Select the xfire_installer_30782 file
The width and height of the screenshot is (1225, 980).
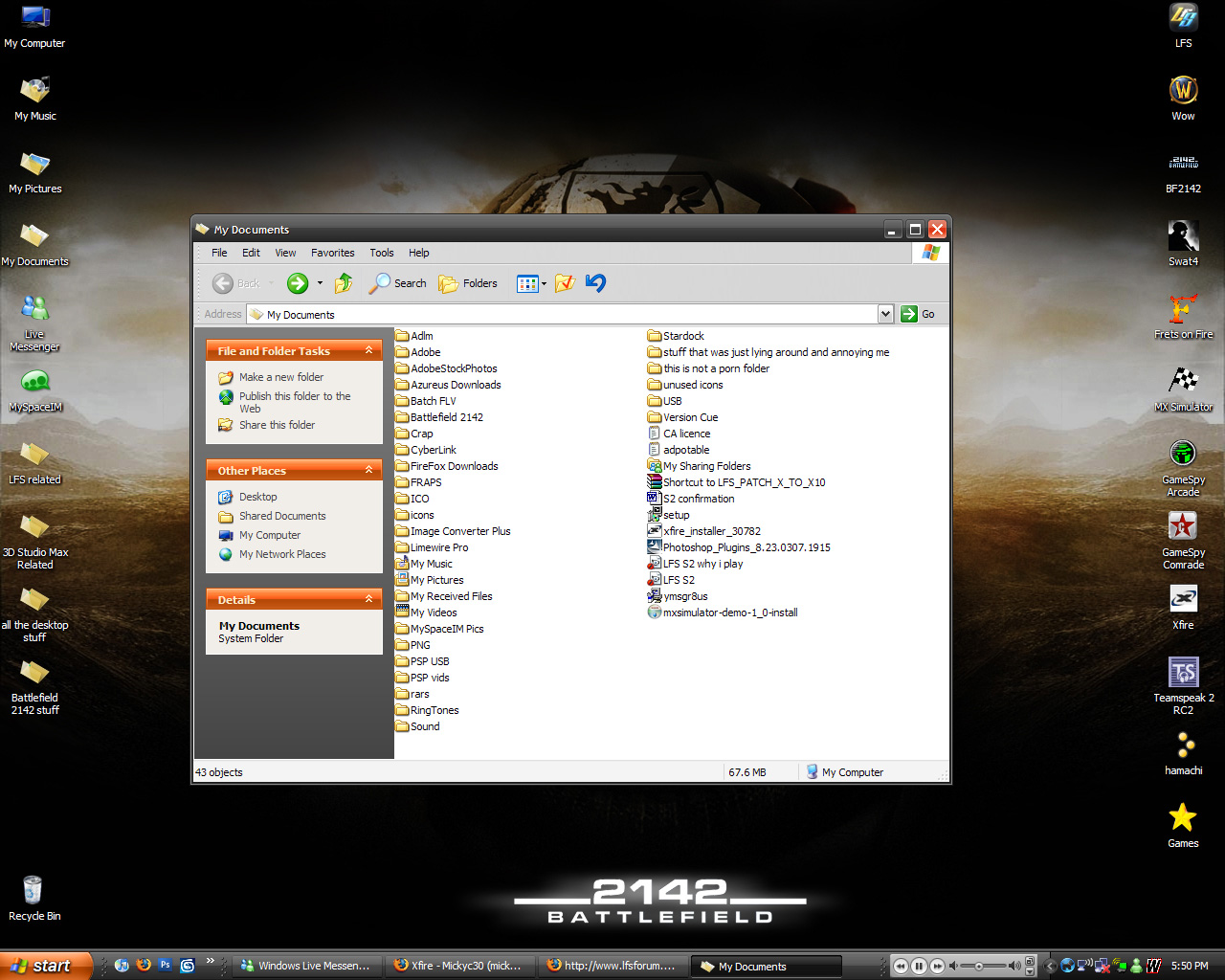704,531
